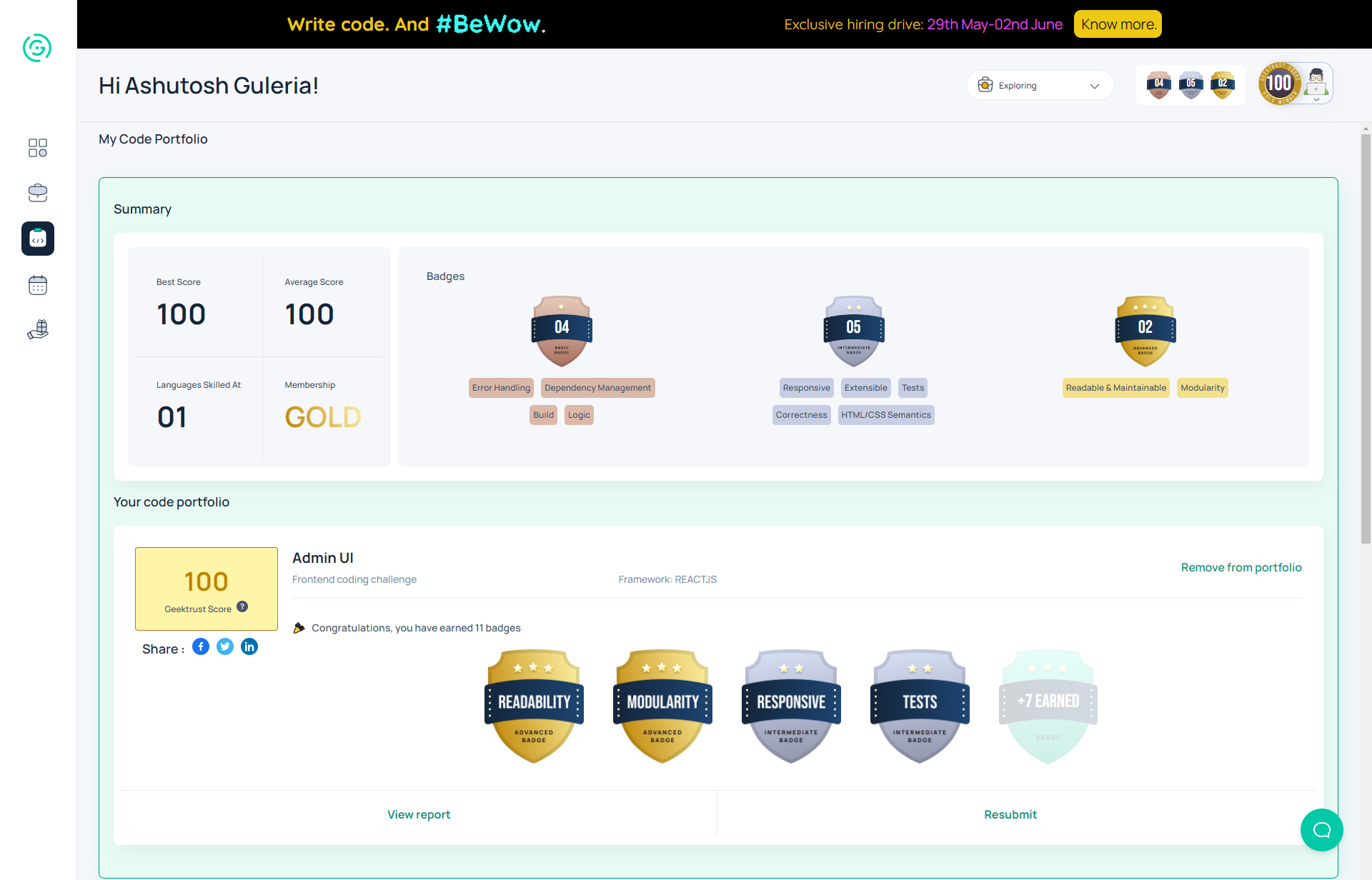
Task: Share score on Facebook
Action: coord(201,647)
